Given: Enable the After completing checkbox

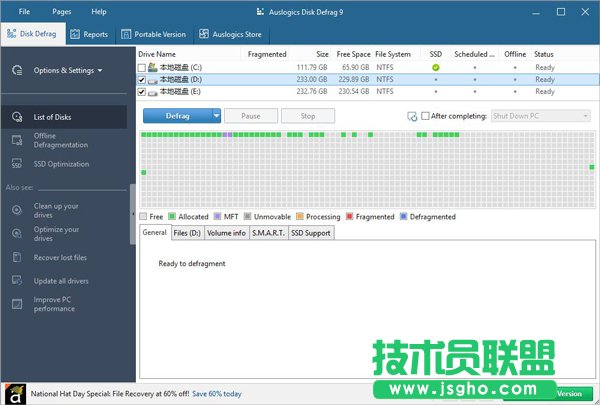Looking at the screenshot, I should [426, 116].
